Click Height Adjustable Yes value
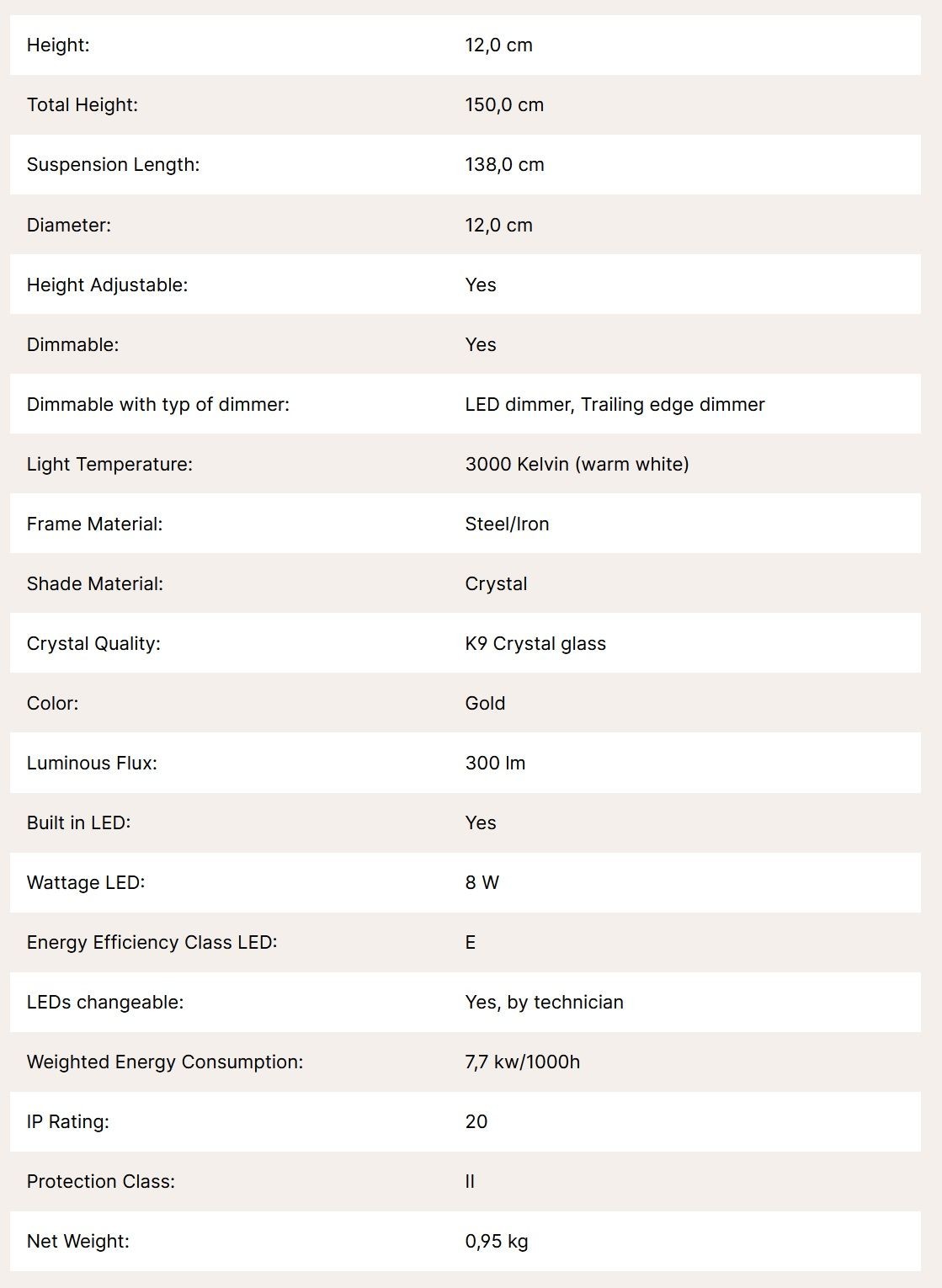 [481, 285]
